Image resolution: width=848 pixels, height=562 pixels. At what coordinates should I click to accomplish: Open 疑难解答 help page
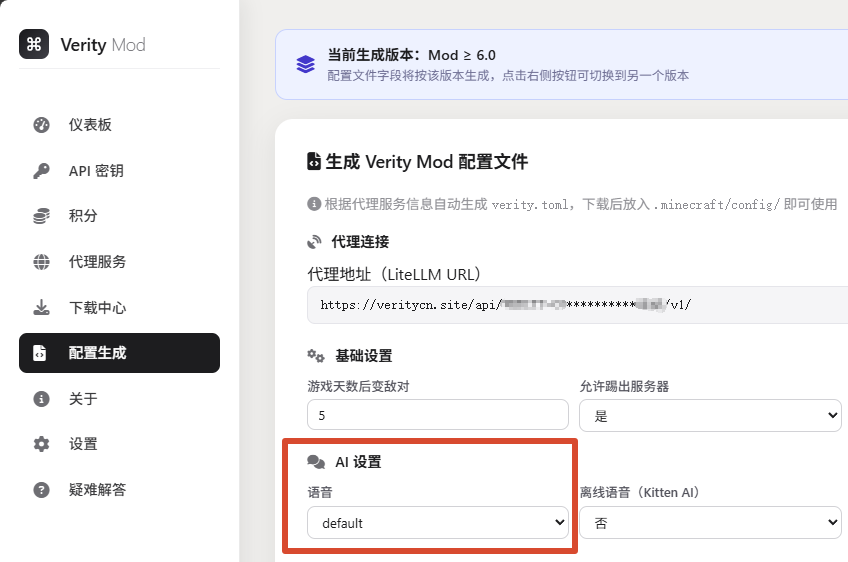click(x=119, y=490)
